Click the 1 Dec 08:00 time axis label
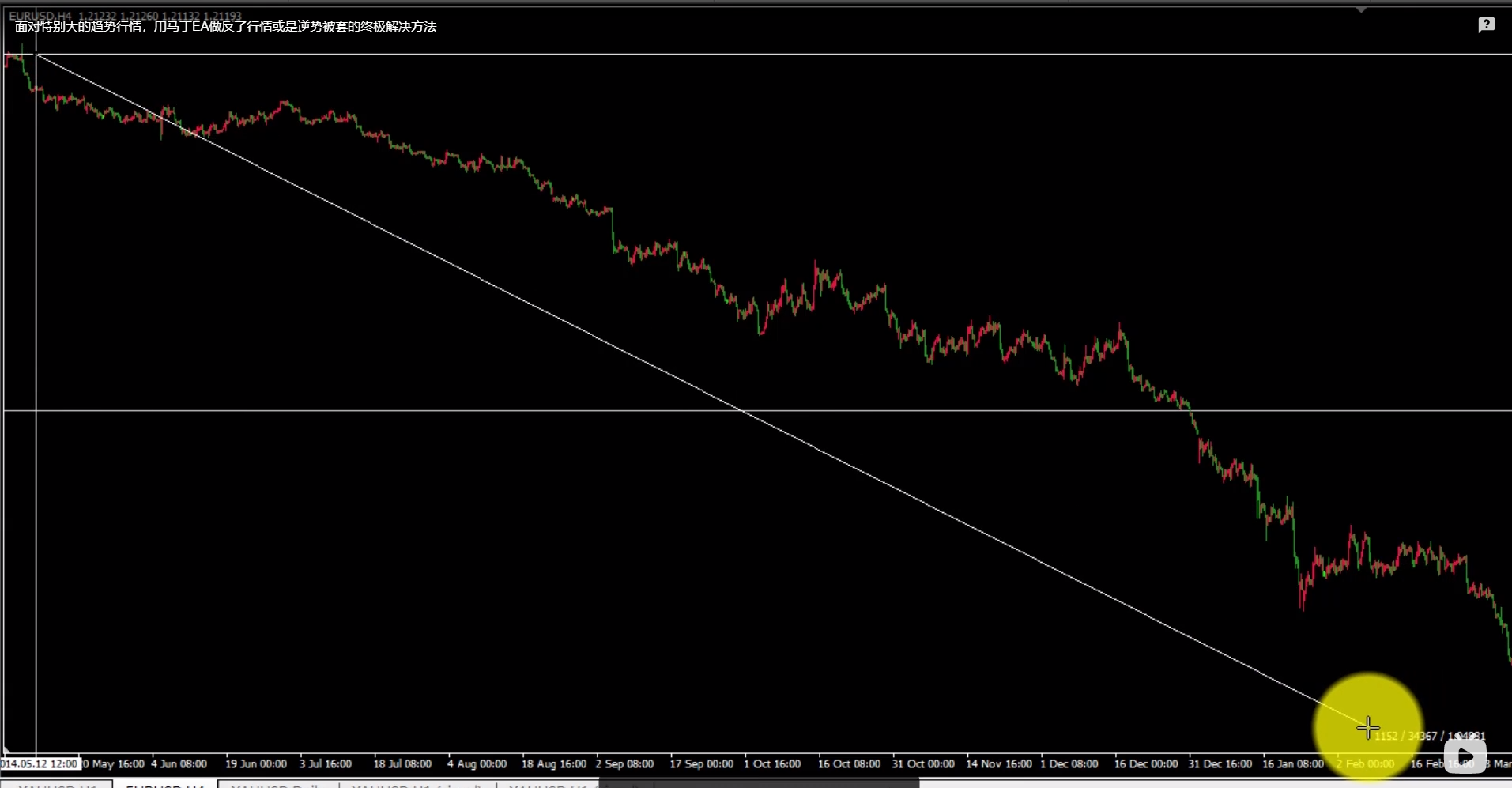The height and width of the screenshot is (788, 1512). 1069,764
